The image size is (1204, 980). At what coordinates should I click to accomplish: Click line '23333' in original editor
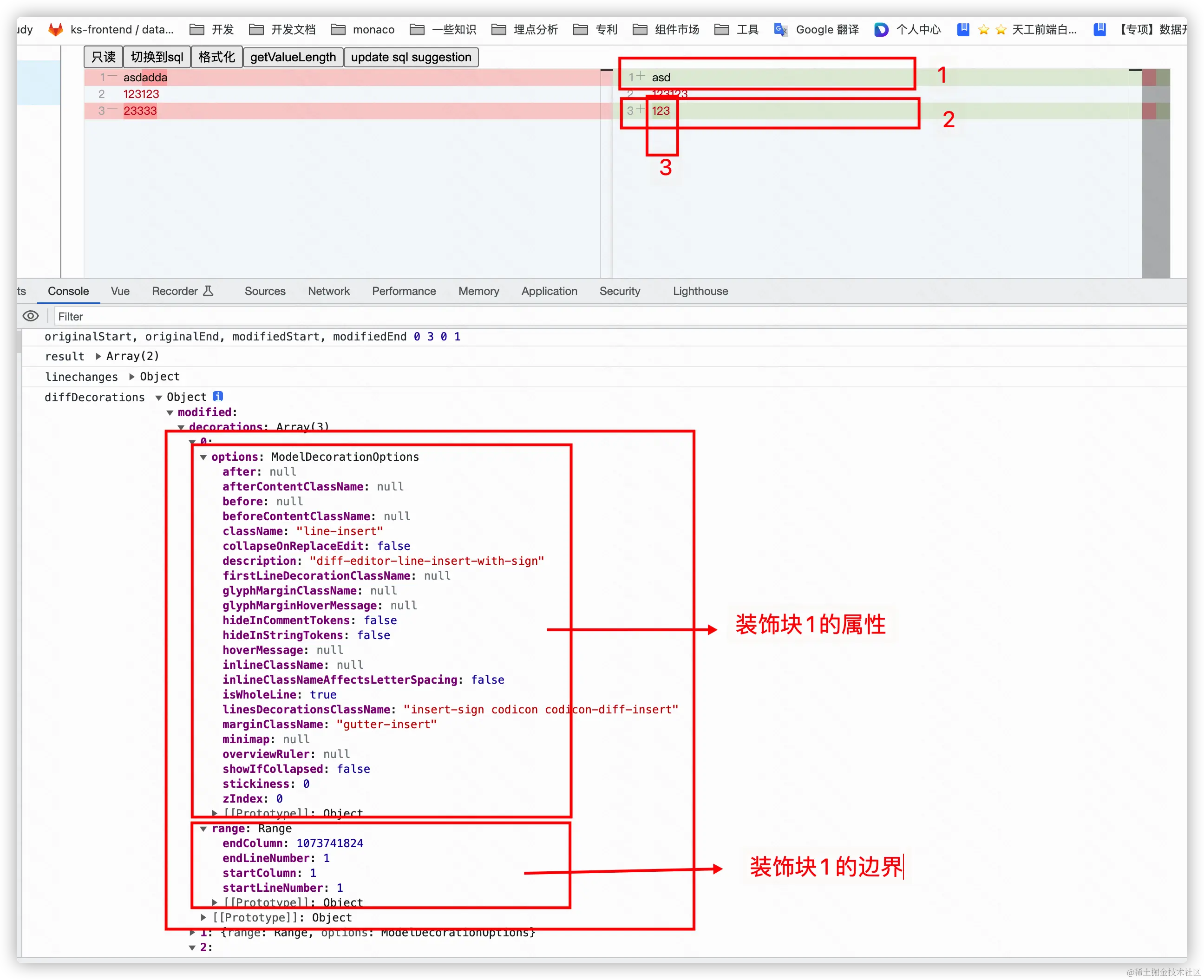[140, 111]
